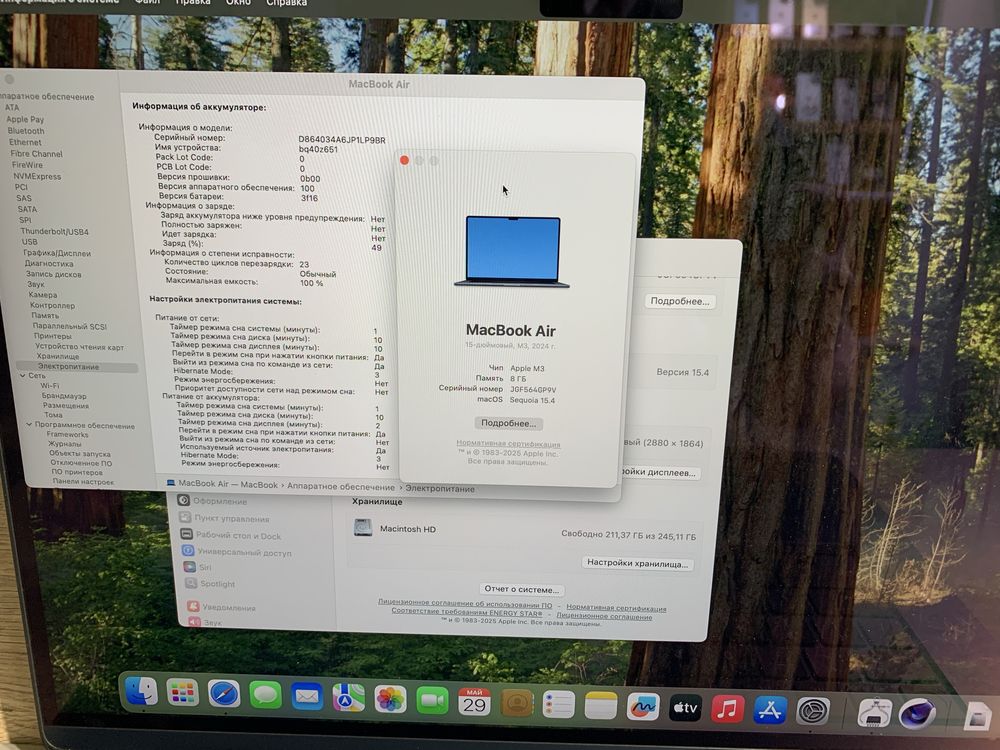Image resolution: width=1000 pixels, height=750 pixels.
Task: Select Графика/Дисплеи in the hardware list
Action: pos(57,253)
